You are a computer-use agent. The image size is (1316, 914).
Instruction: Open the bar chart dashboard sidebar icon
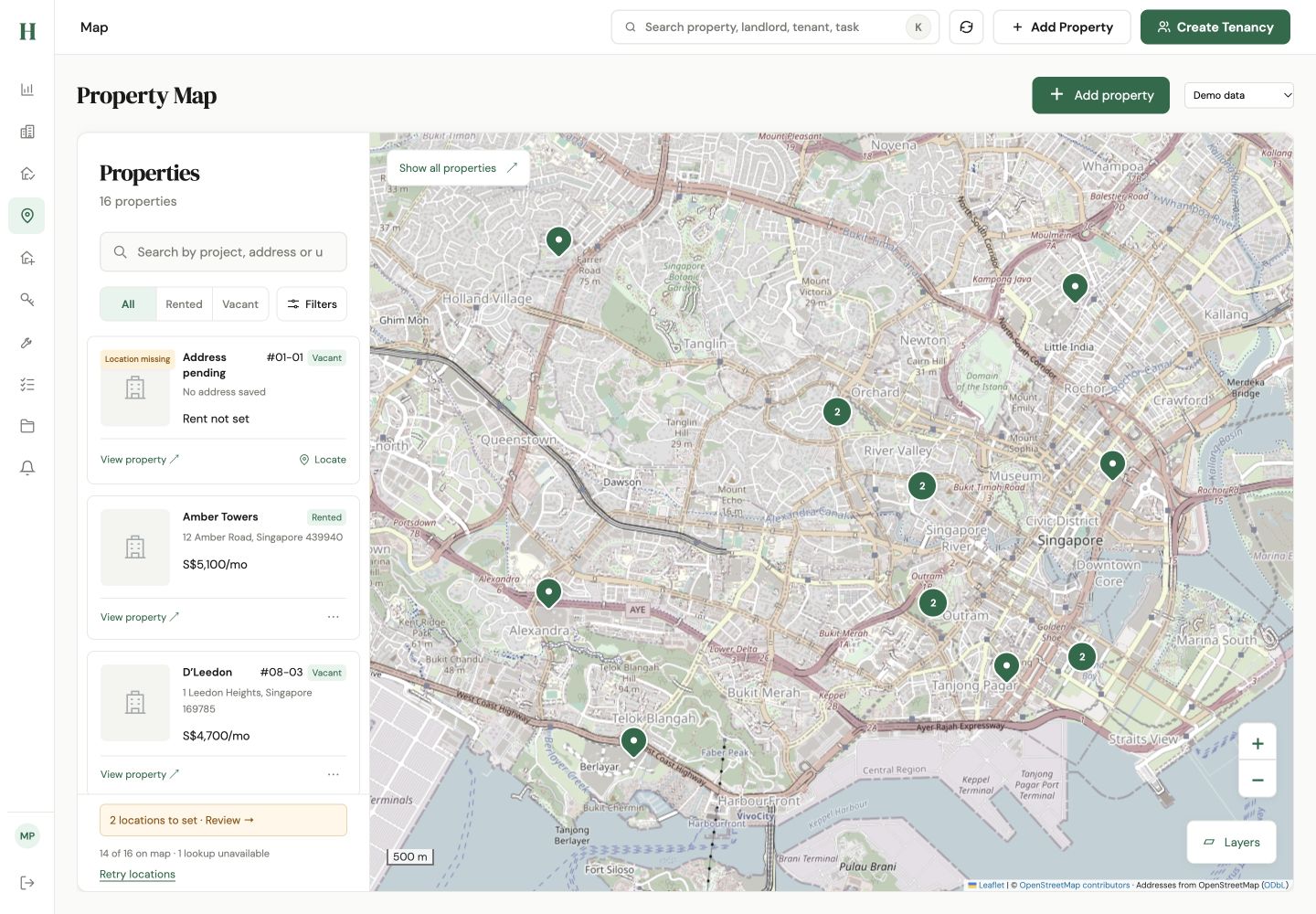[x=27, y=90]
